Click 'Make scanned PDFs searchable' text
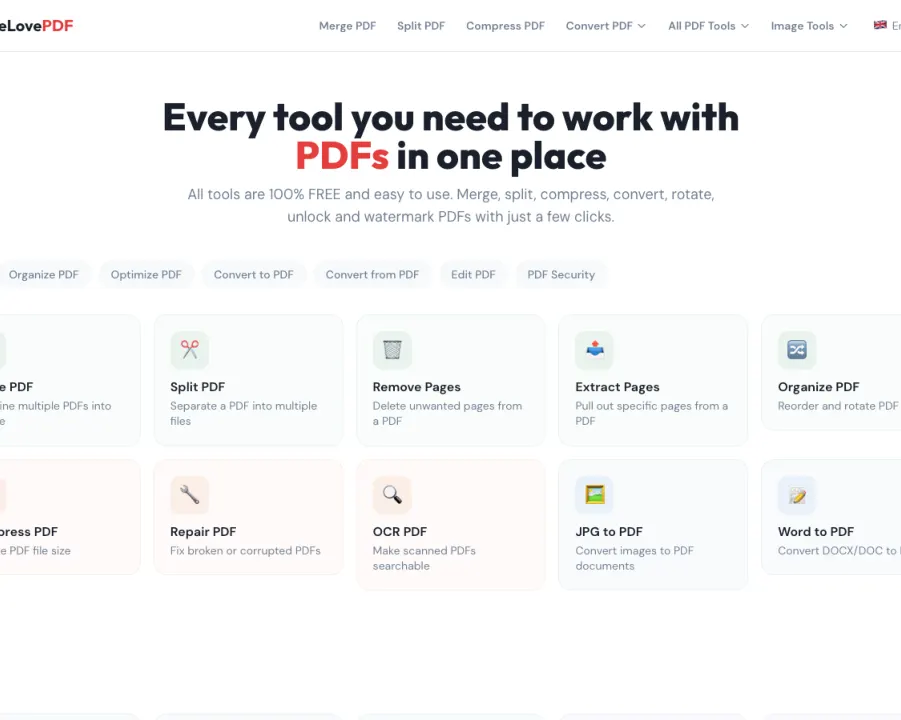This screenshot has width=901, height=720. tap(424, 558)
